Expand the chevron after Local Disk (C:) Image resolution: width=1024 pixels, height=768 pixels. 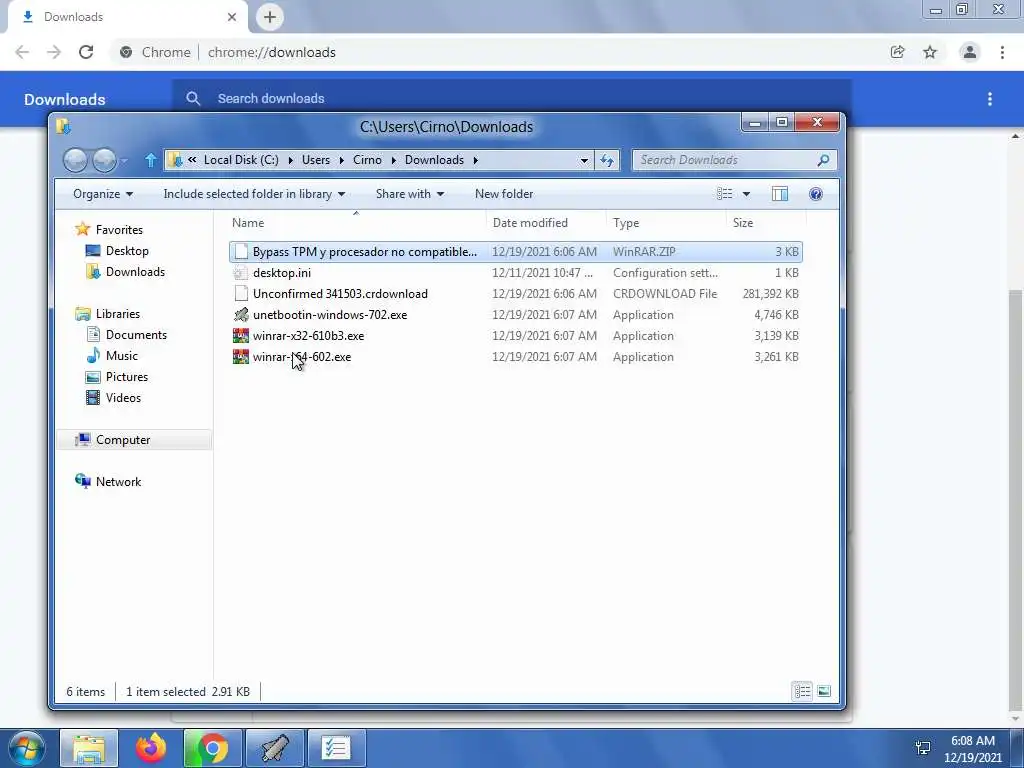click(x=291, y=160)
